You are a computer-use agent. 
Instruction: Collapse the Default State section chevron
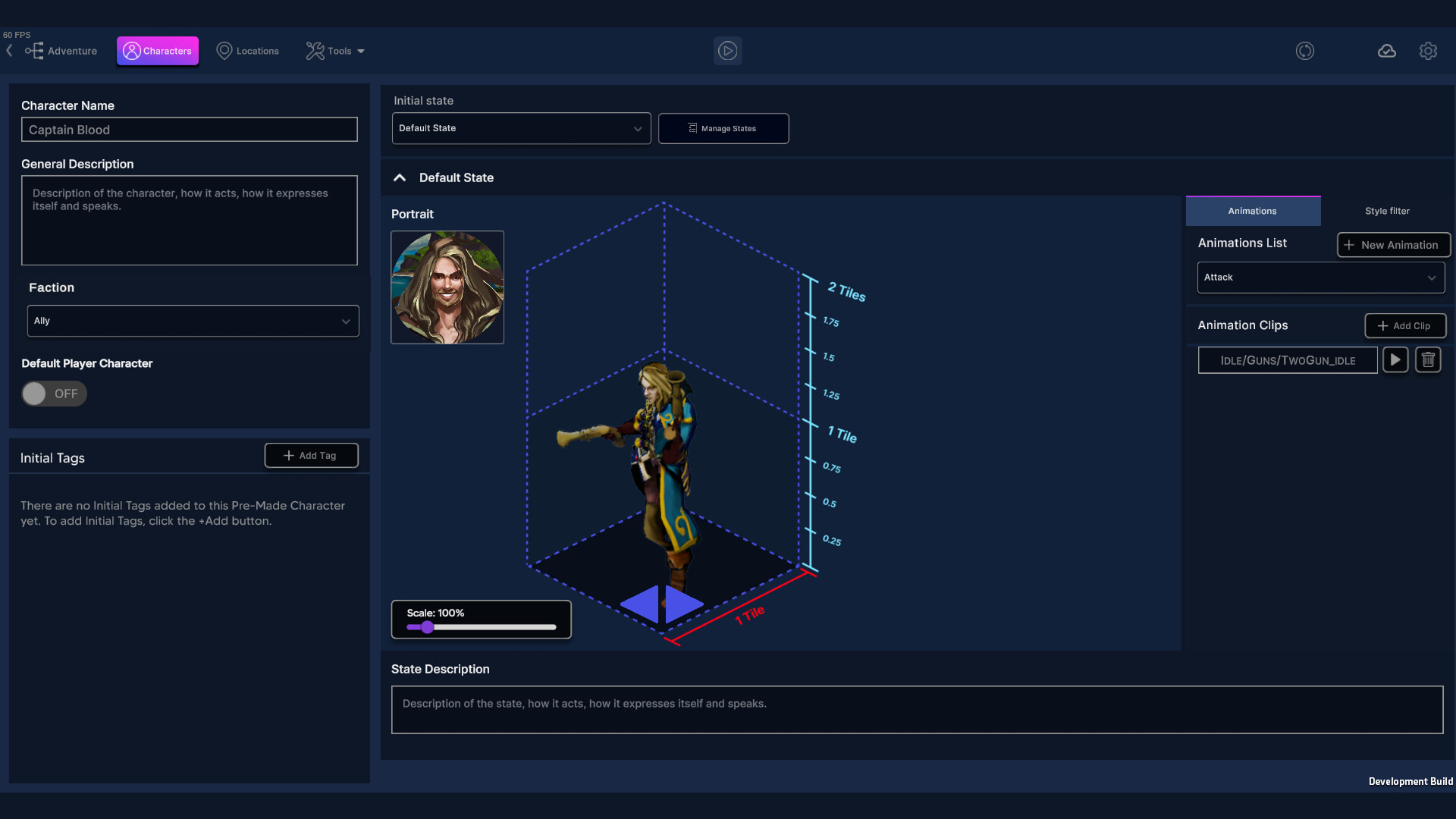pyautogui.click(x=400, y=177)
